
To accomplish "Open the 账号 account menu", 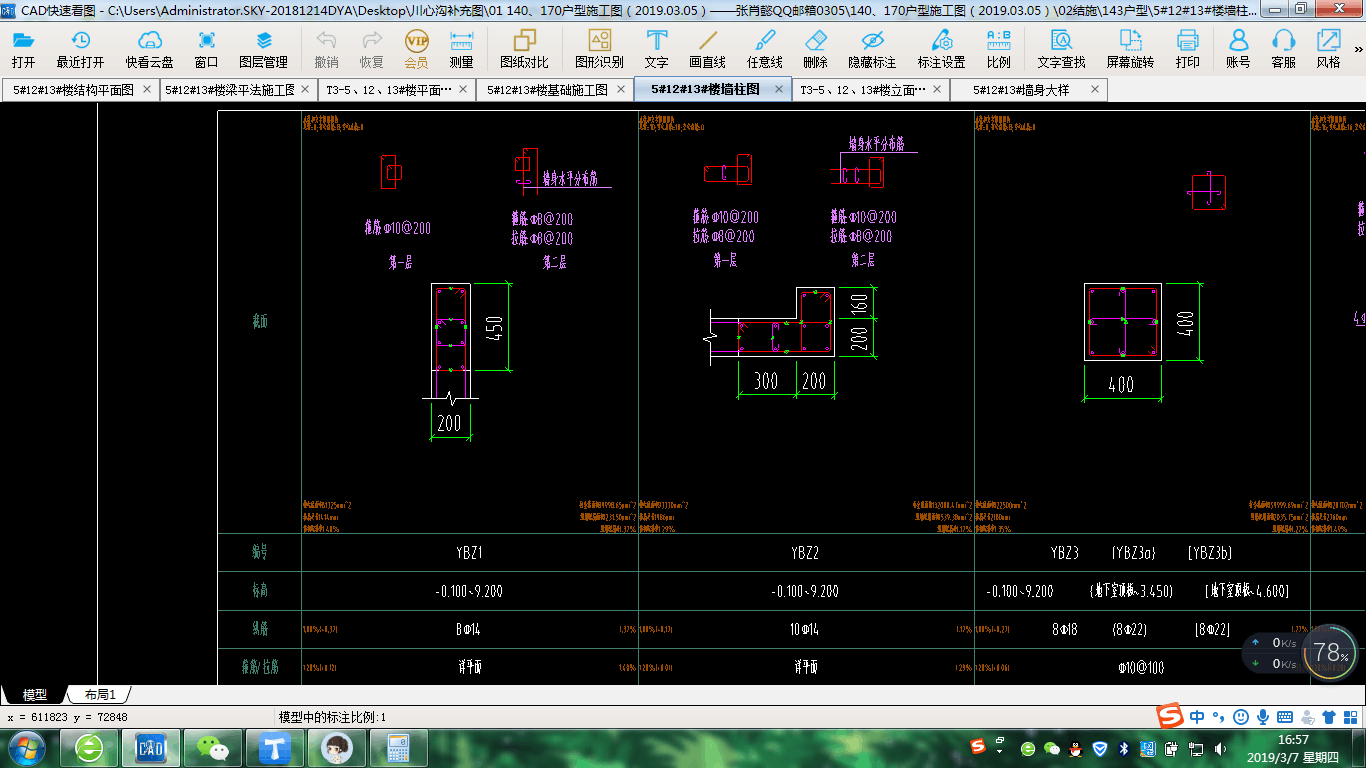I will pyautogui.click(x=1238, y=49).
